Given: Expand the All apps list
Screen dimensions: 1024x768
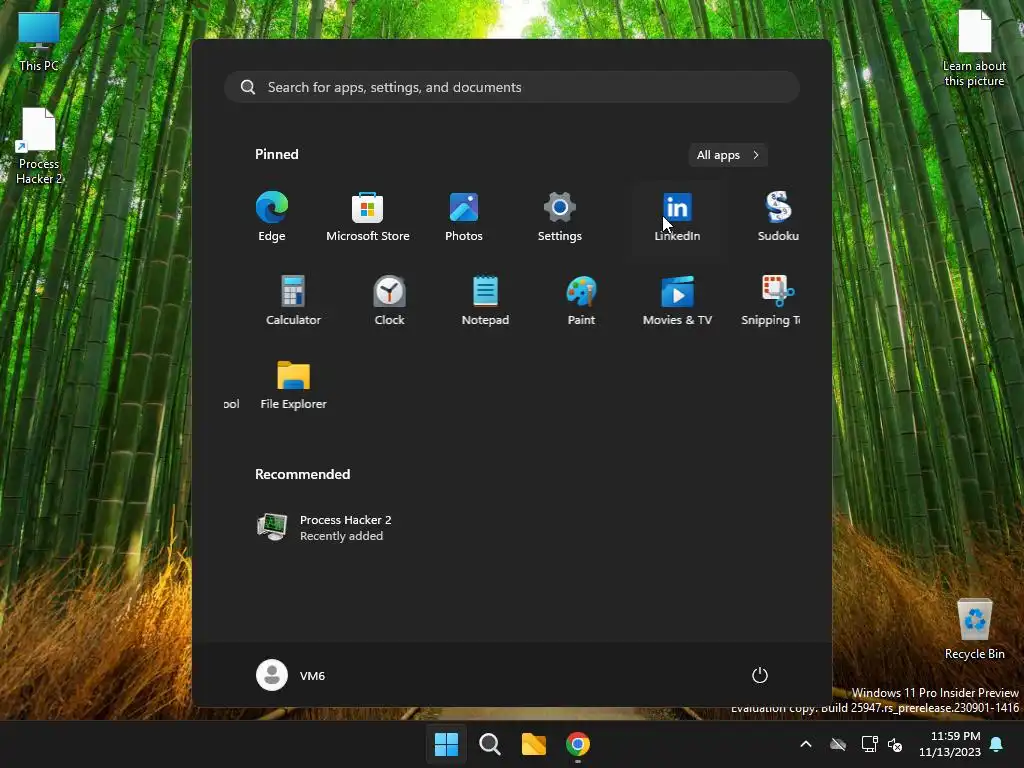Looking at the screenshot, I should pyautogui.click(x=728, y=155).
